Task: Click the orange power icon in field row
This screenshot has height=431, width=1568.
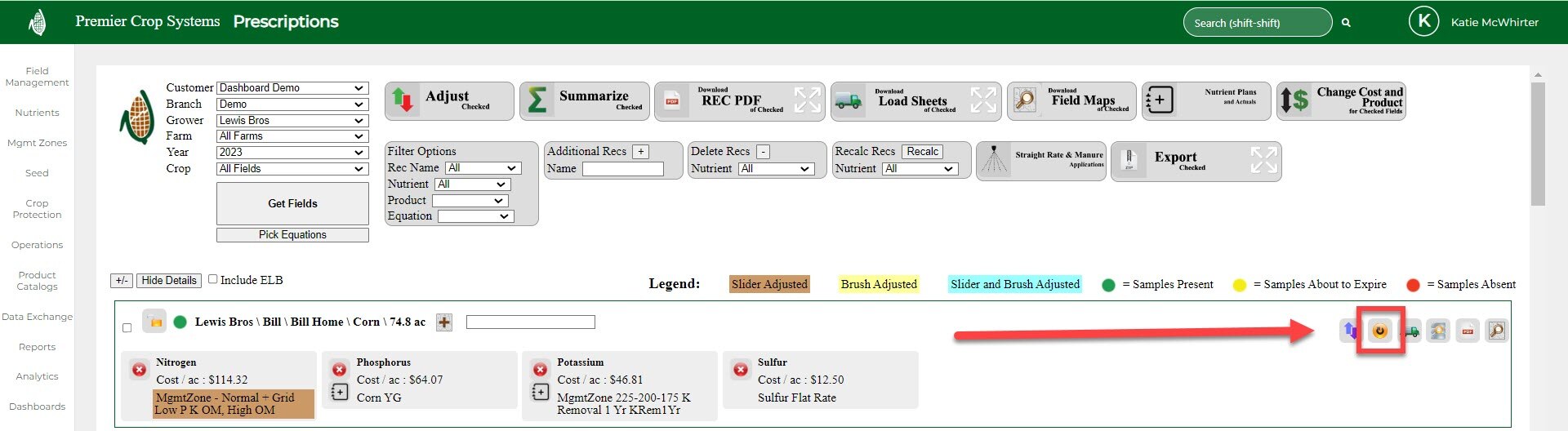Action: click(x=1380, y=331)
